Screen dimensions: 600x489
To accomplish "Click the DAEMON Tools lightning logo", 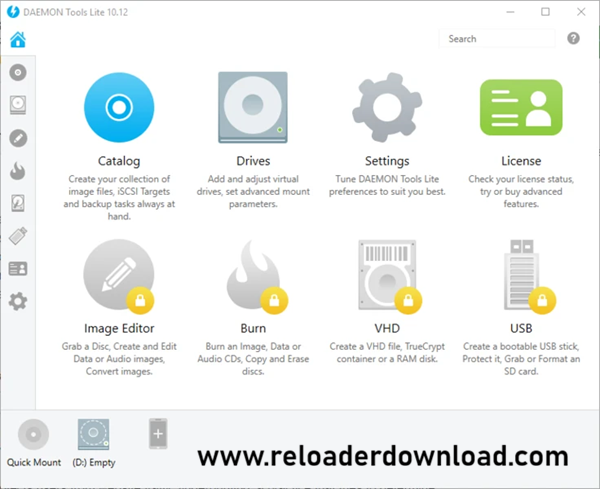I will (x=13, y=12).
